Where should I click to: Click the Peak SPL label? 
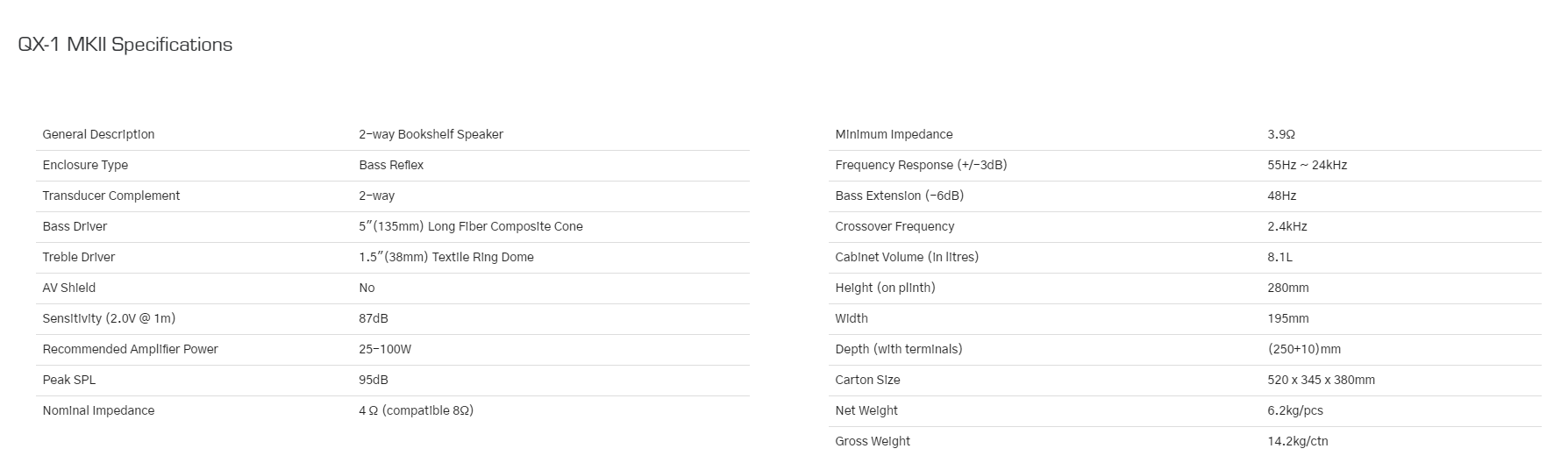(x=69, y=380)
